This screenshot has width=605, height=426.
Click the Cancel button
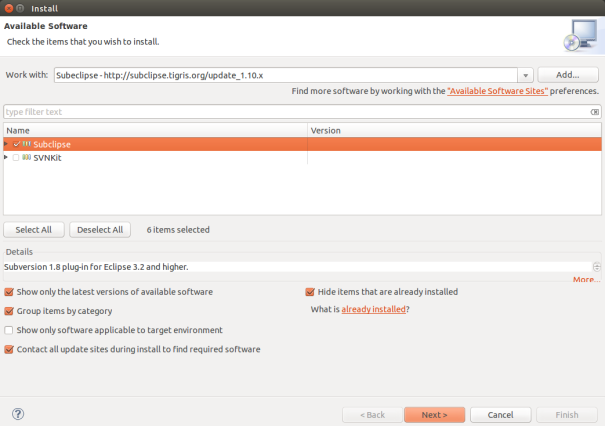(x=500, y=415)
